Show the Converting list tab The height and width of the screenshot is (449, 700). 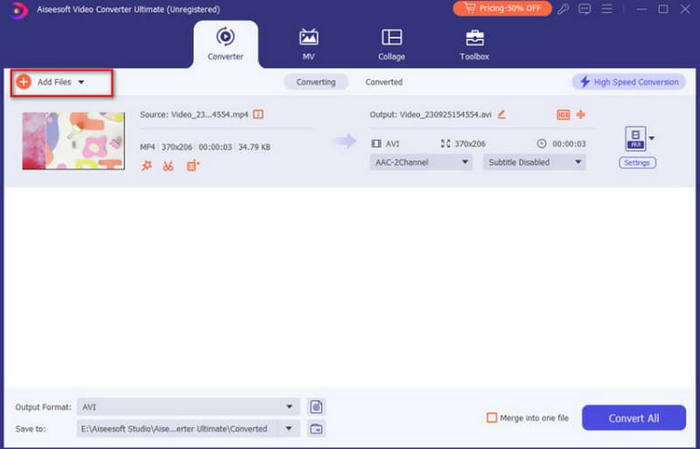(316, 82)
